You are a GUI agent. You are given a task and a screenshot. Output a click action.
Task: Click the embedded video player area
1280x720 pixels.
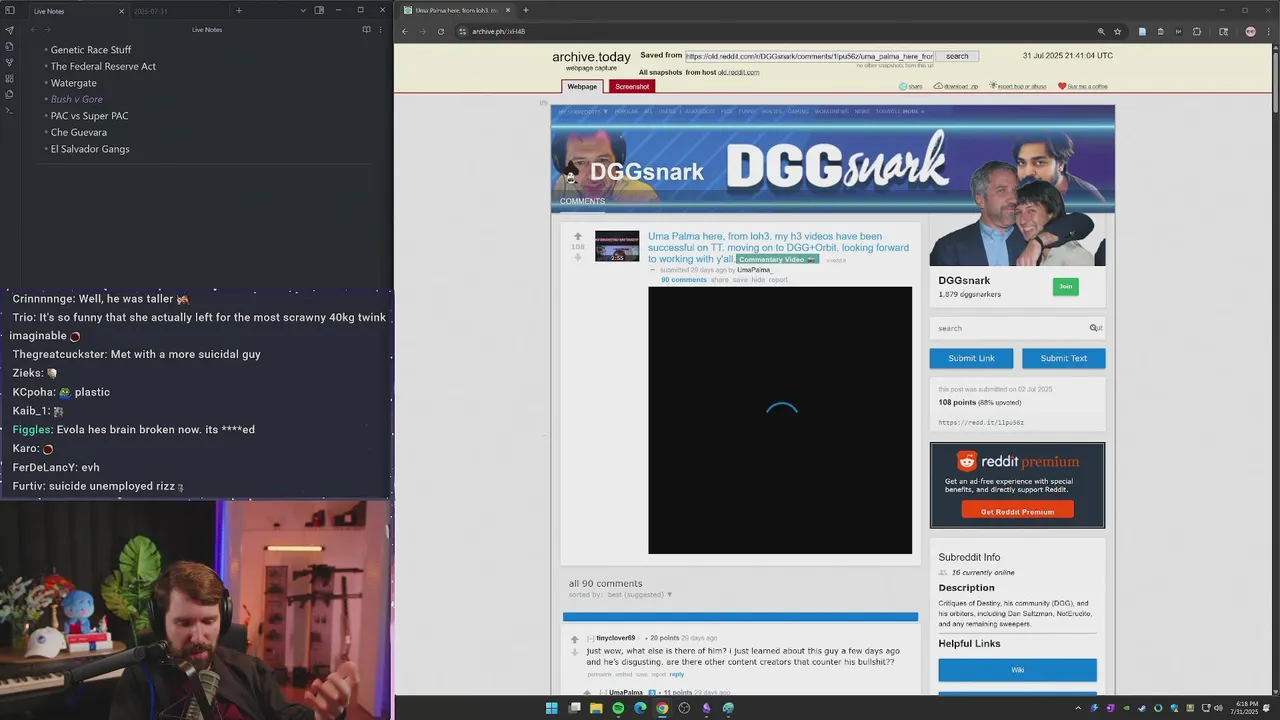tap(780, 420)
